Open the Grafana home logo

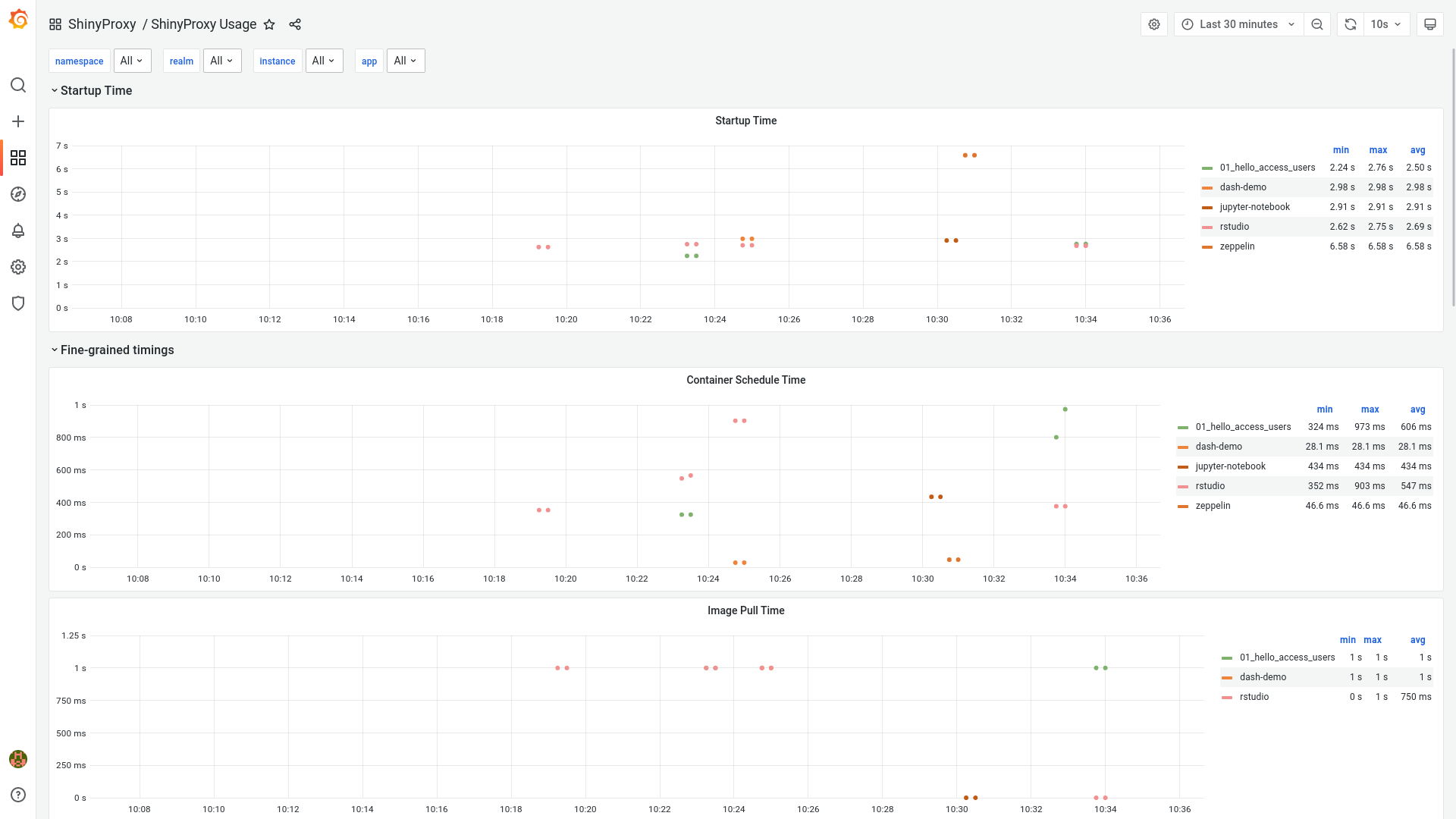18,20
